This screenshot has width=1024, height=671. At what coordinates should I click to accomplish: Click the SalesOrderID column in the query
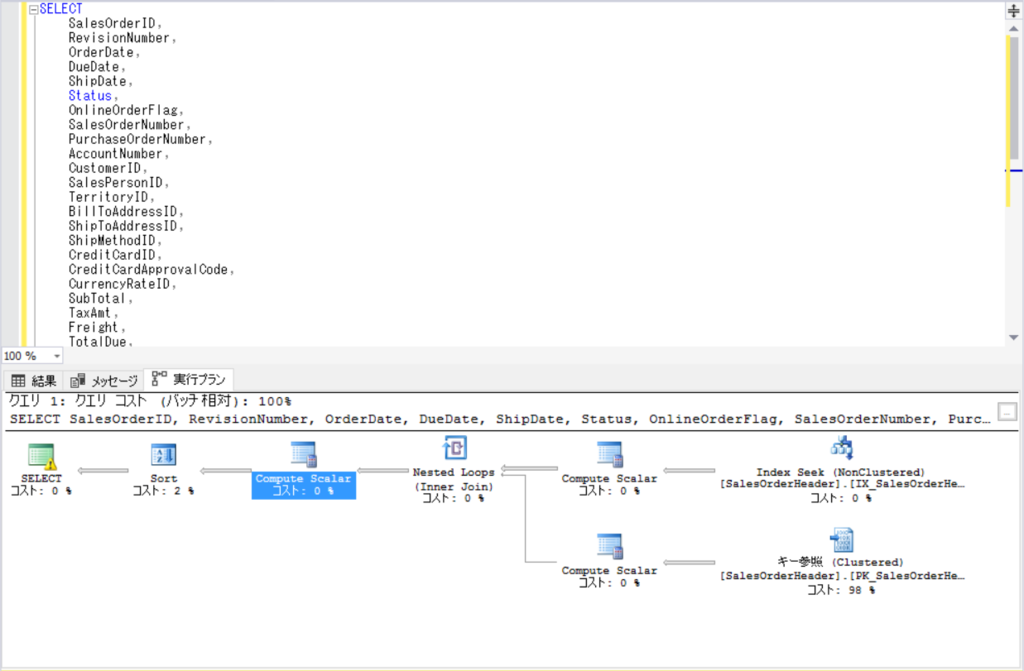(114, 24)
